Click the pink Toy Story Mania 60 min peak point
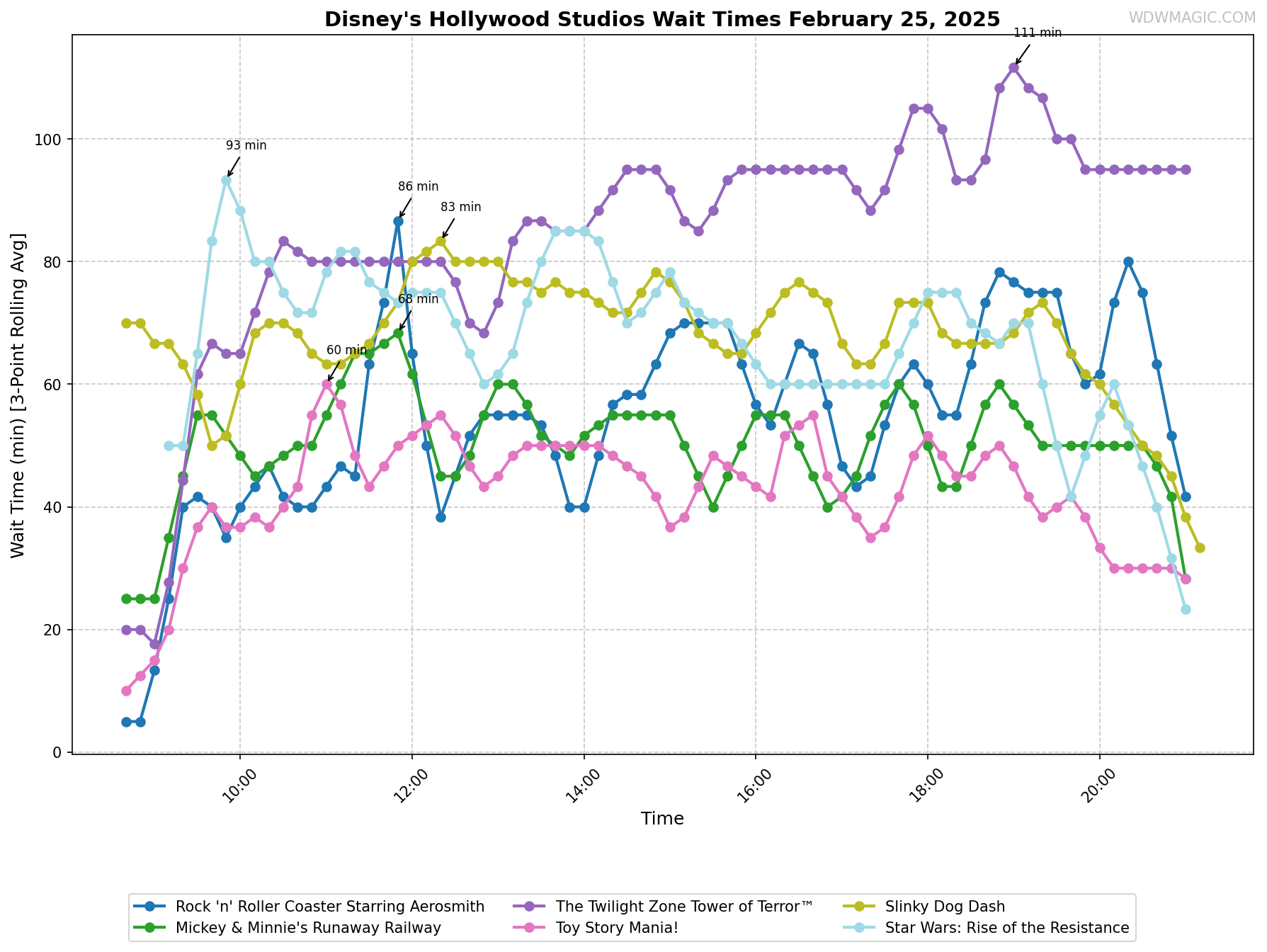The width and height of the screenshot is (1267, 952). coord(326,384)
